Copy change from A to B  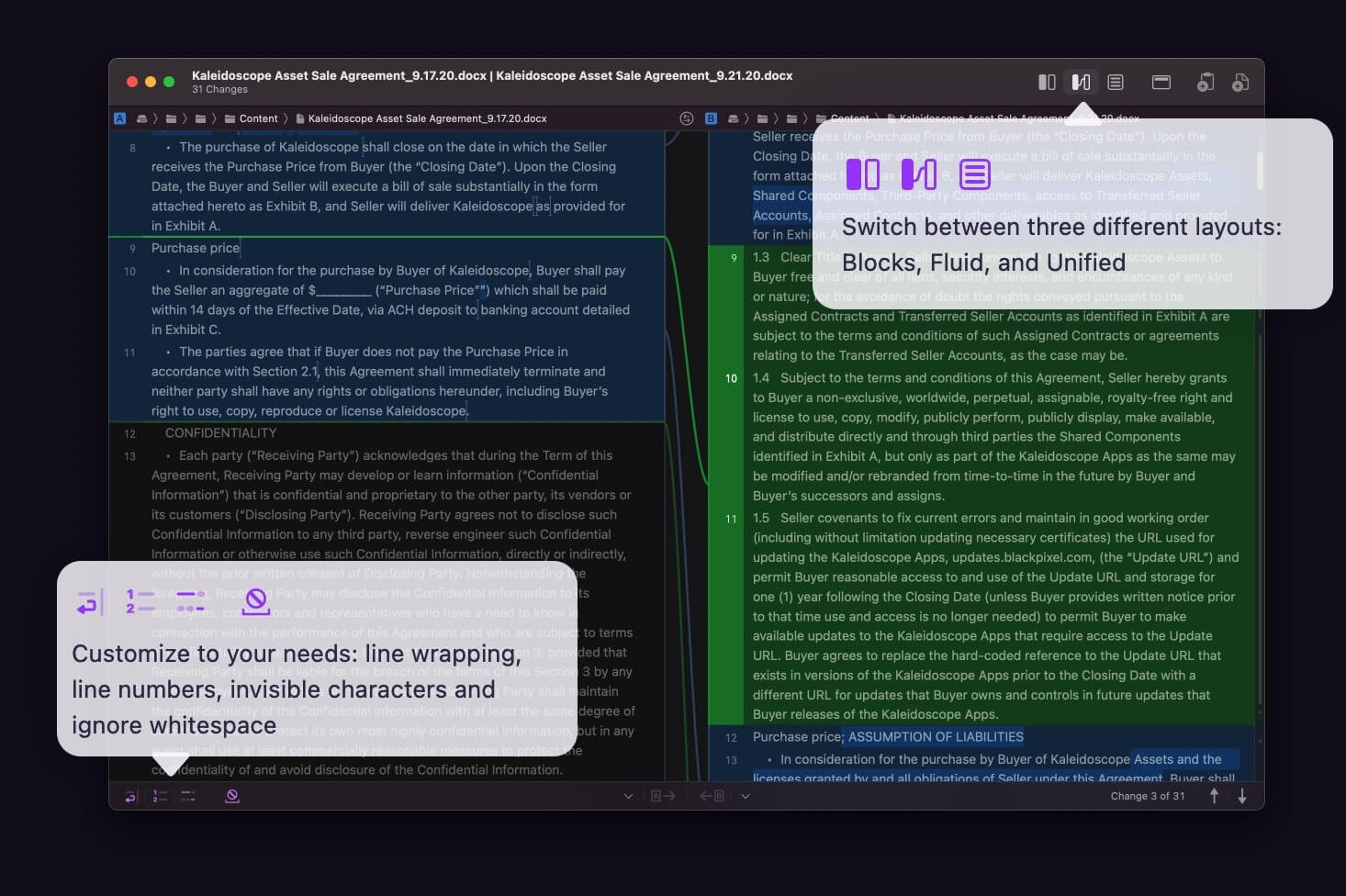[663, 796]
